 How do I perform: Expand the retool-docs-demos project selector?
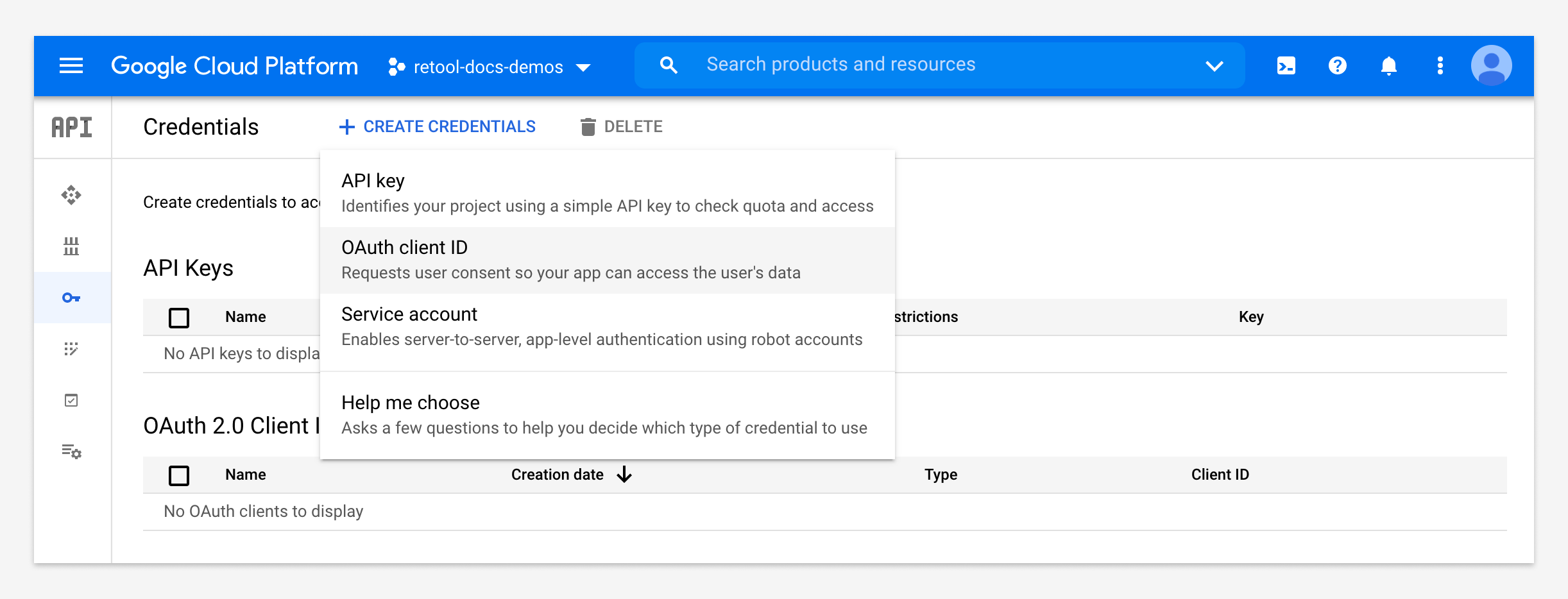(489, 67)
